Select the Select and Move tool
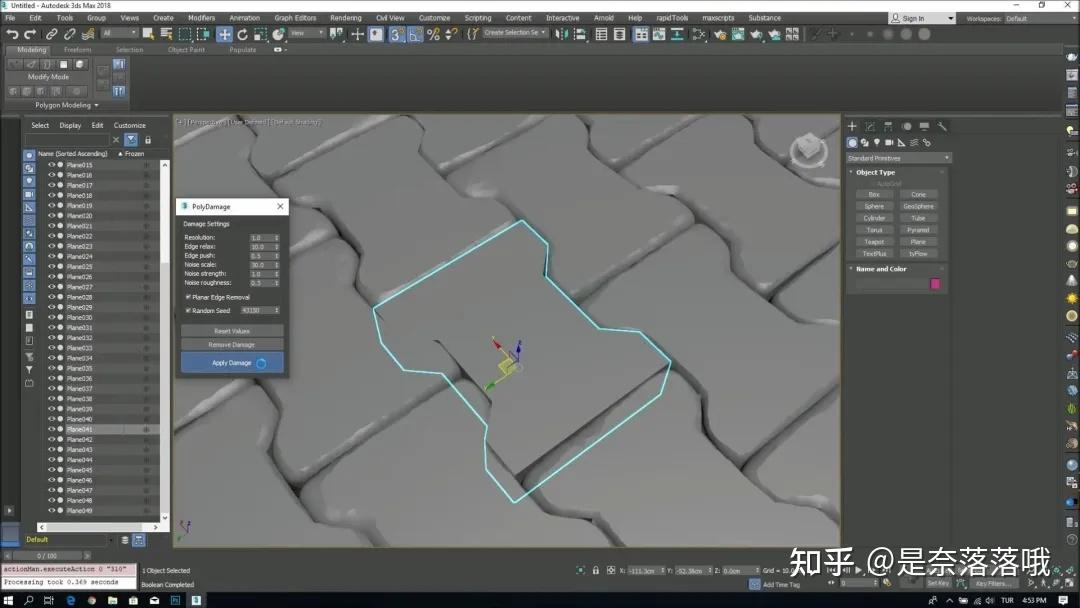Image resolution: width=1080 pixels, height=608 pixels. tap(224, 34)
